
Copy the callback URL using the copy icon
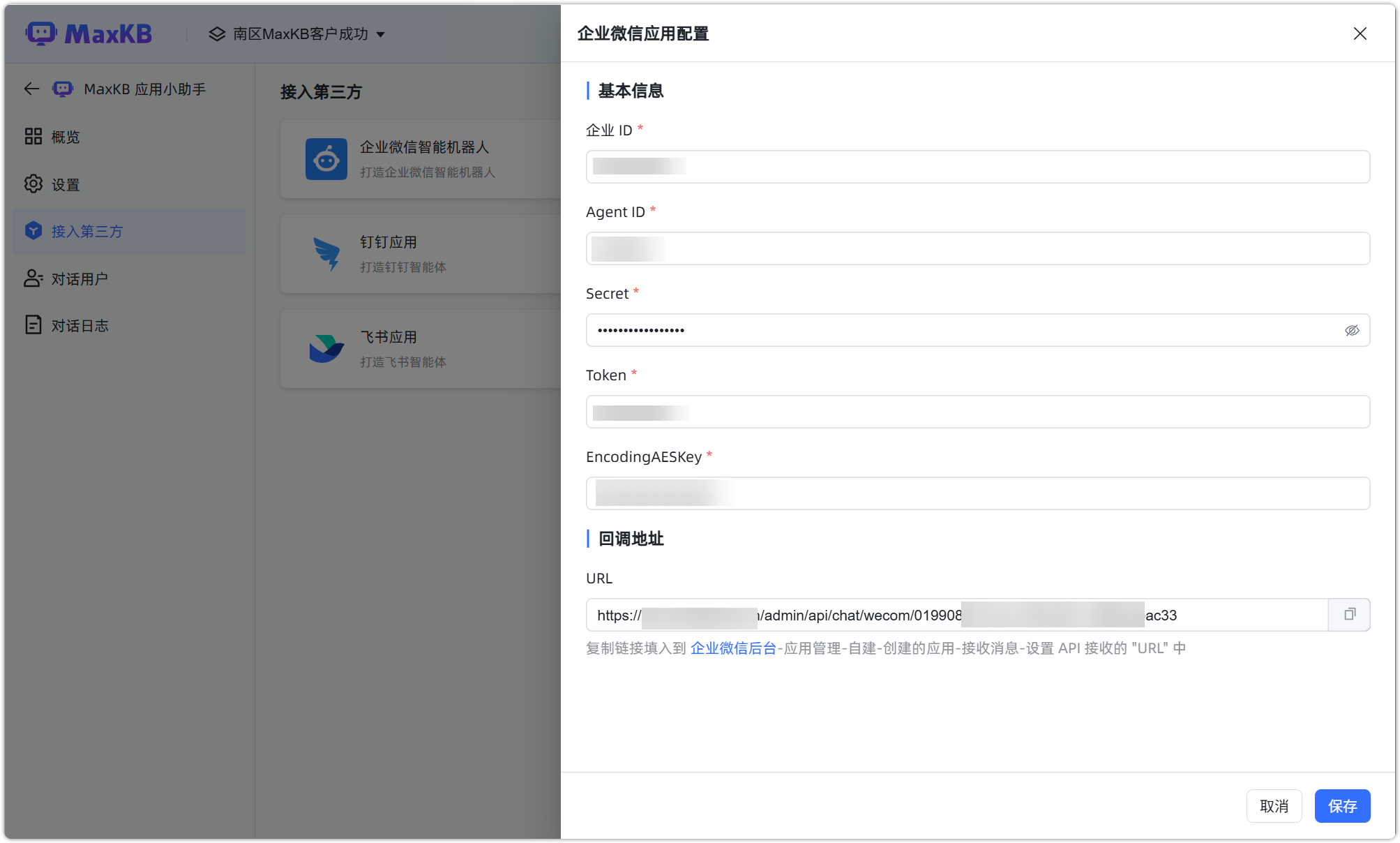click(1349, 615)
